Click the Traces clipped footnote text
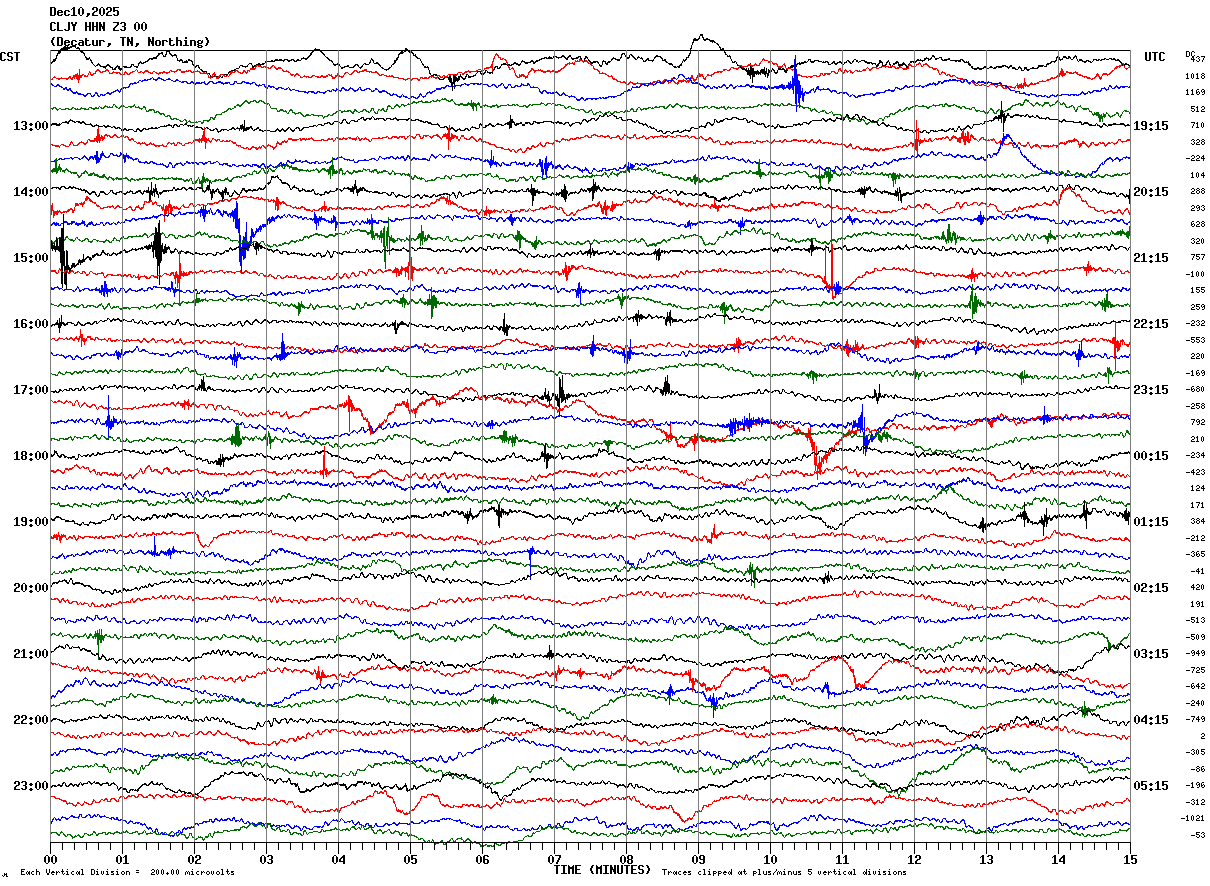 tap(784, 873)
